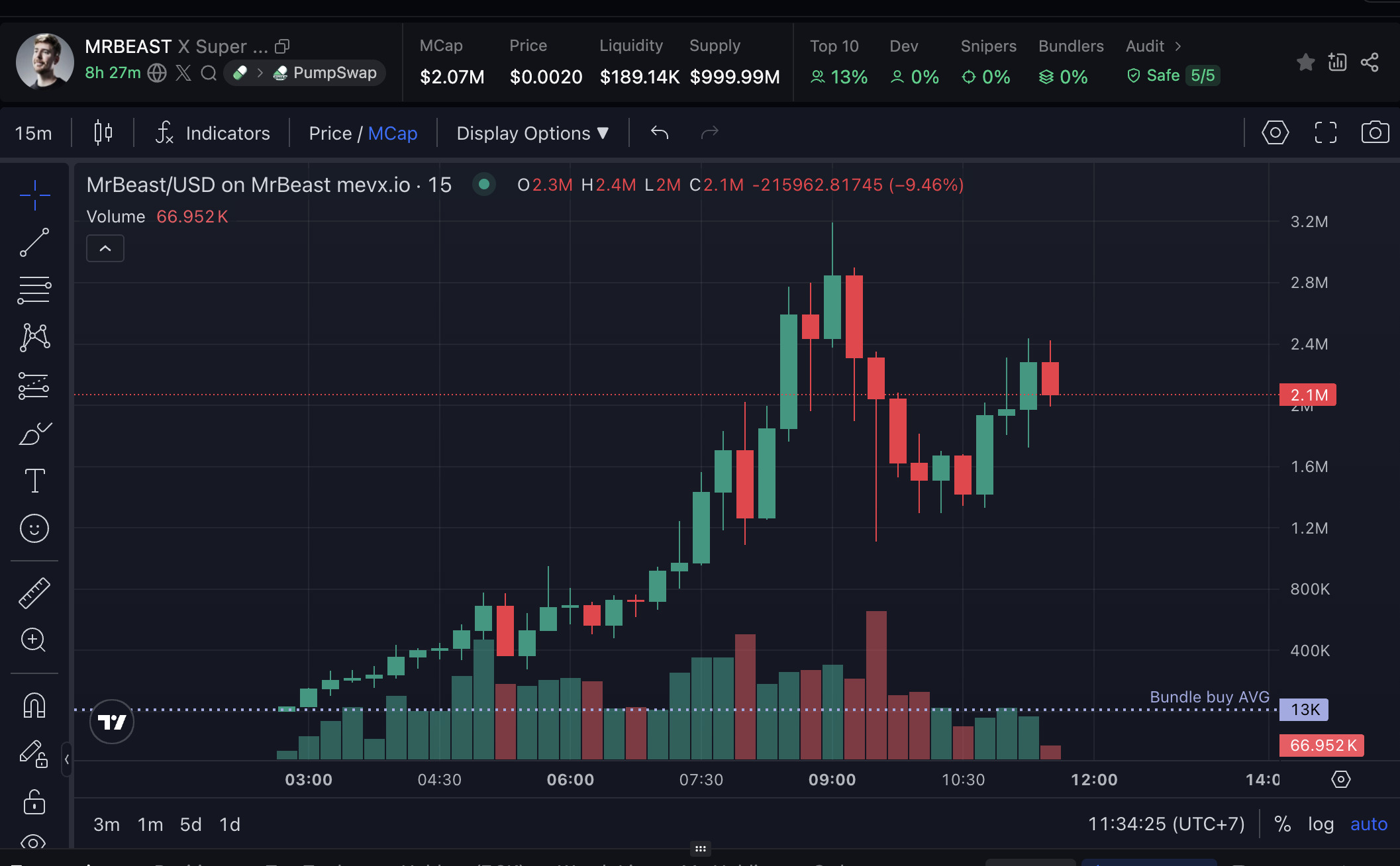1400x866 pixels.
Task: Open the forecasting and measurement tools
Action: [x=34, y=385]
